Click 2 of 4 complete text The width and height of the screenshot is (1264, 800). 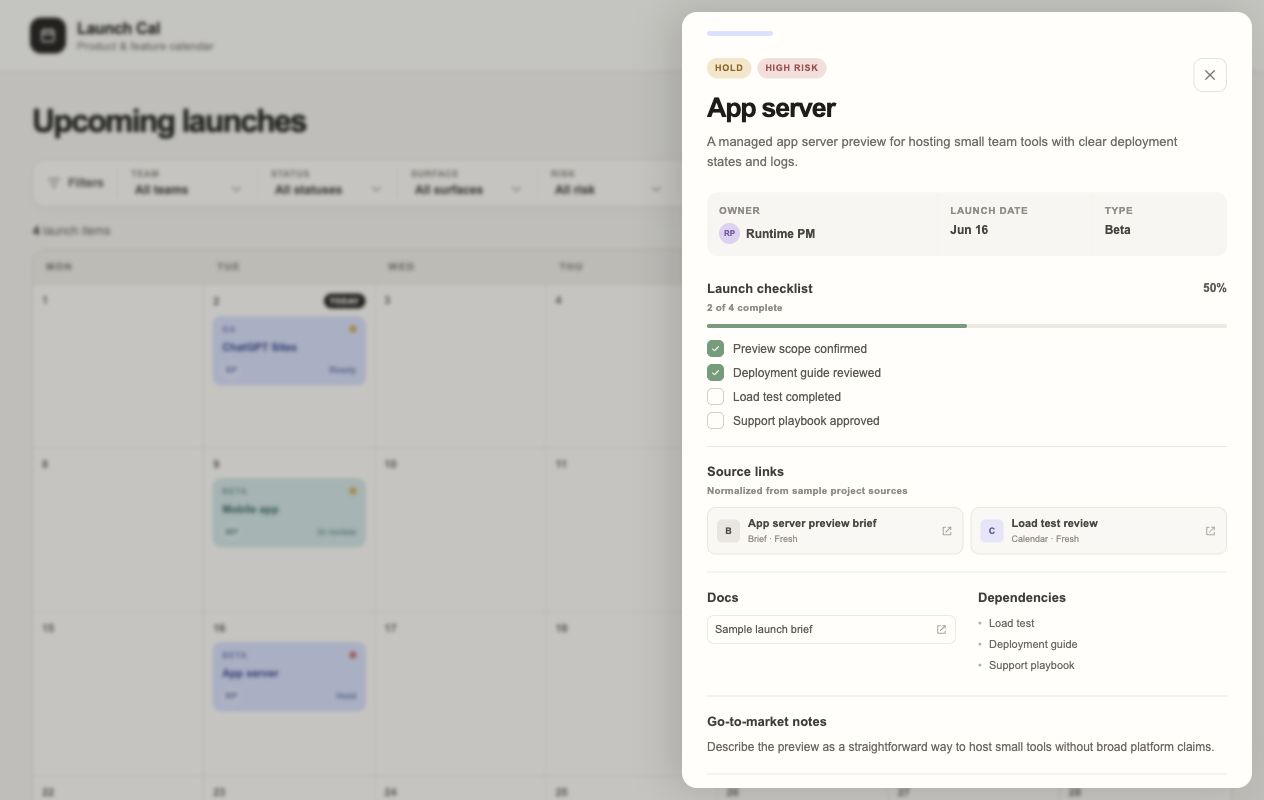pyautogui.click(x=745, y=308)
